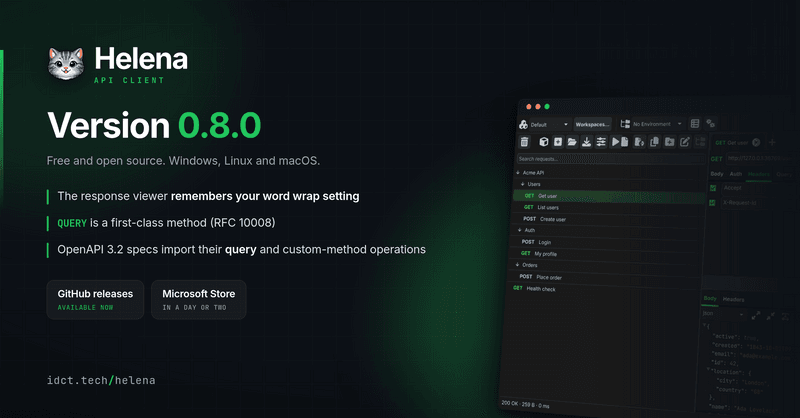Click the Search requests field
The width and height of the screenshot is (800, 418).
610,159
